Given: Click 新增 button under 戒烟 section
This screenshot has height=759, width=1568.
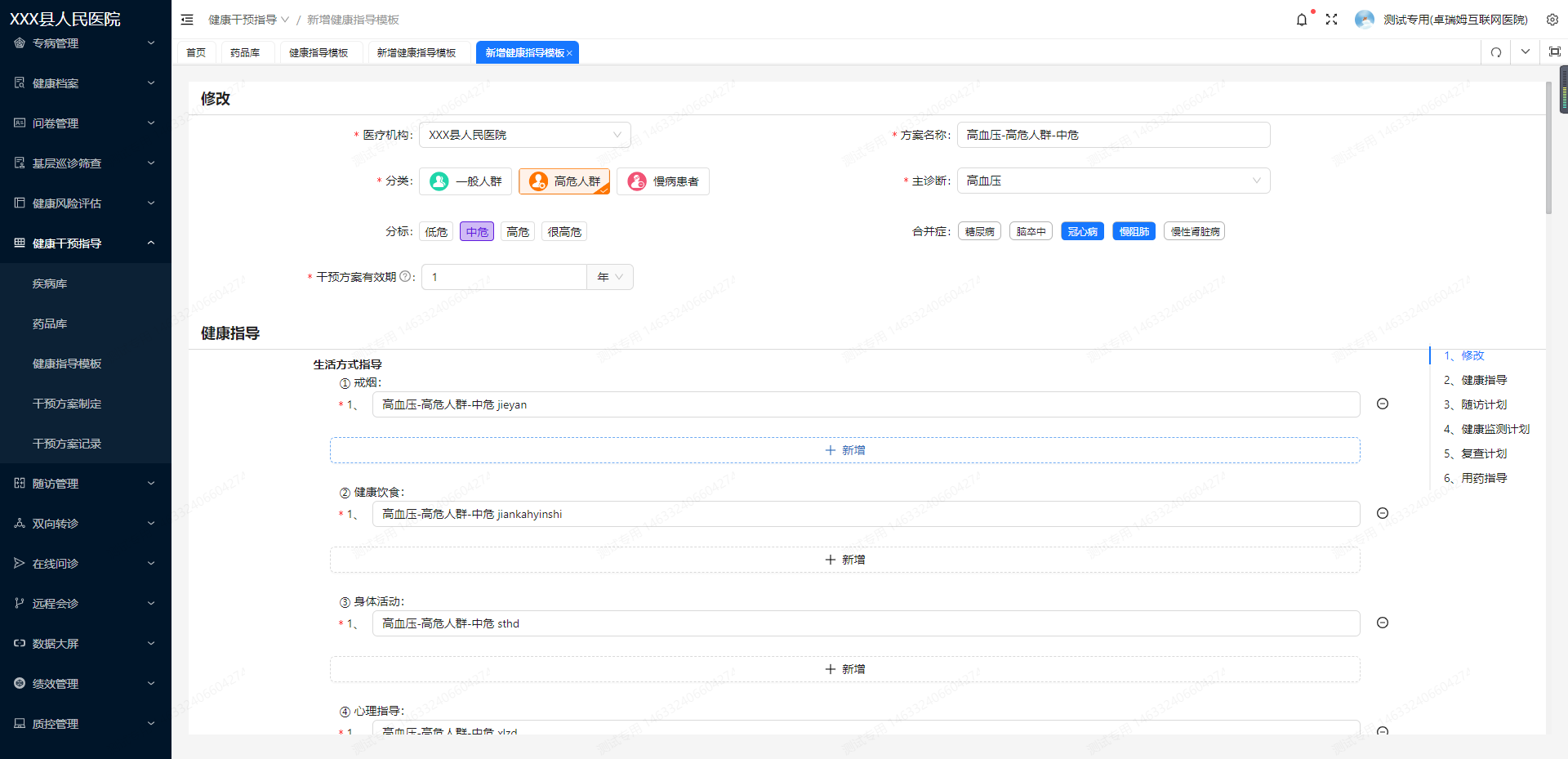Looking at the screenshot, I should click(844, 450).
